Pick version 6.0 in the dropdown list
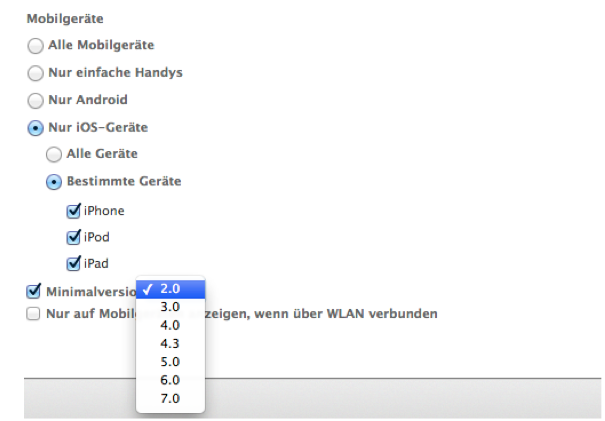The width and height of the screenshot is (605, 421). (x=171, y=380)
